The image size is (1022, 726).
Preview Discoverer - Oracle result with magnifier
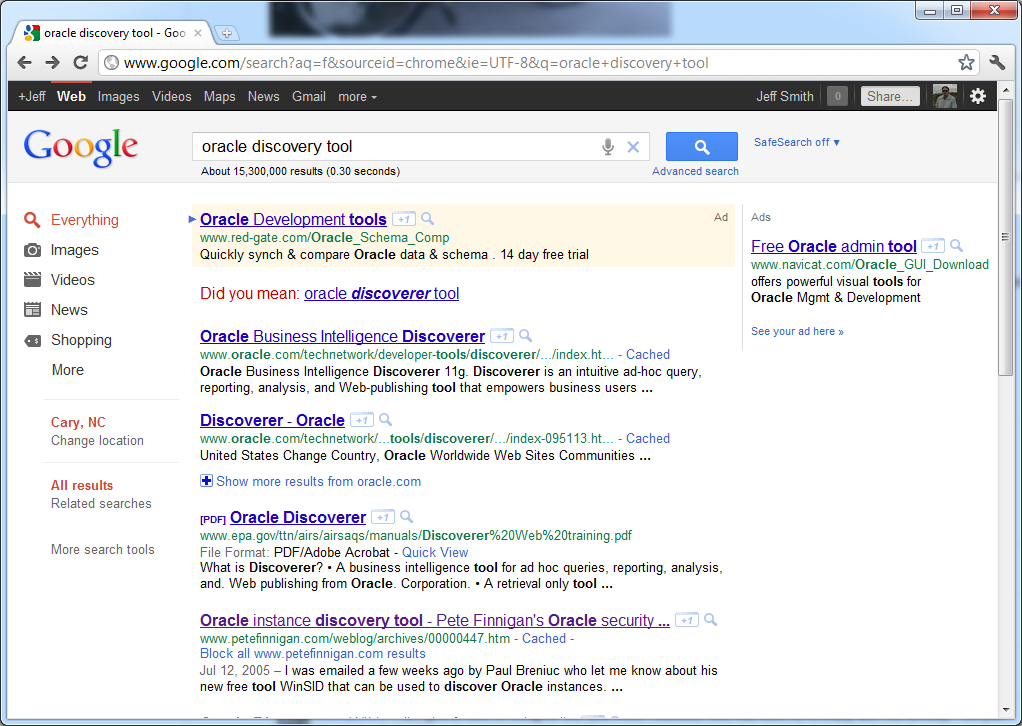click(x=386, y=420)
